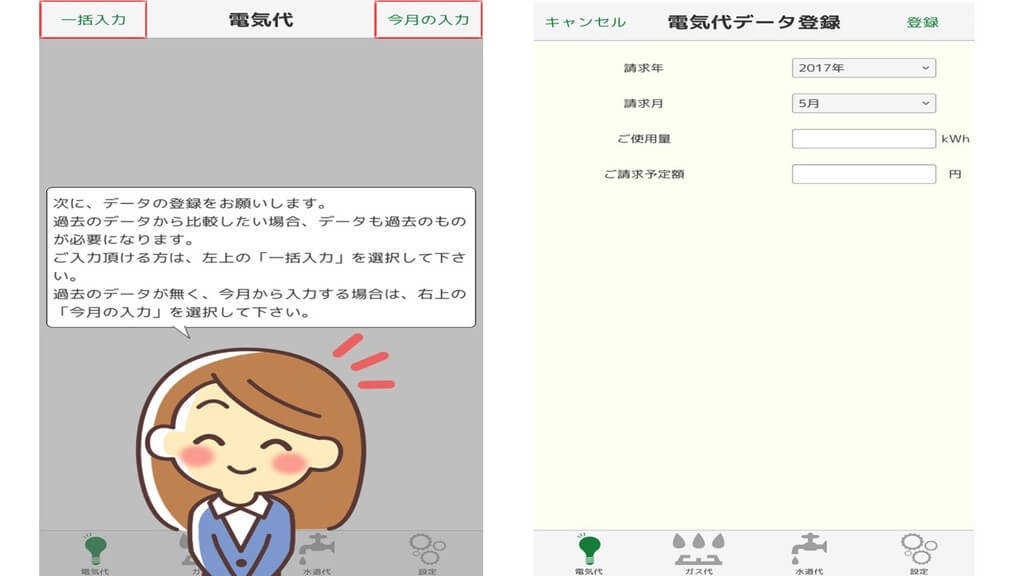This screenshot has width=1024, height=576.
Task: Open the 設定 gear icon on left screen
Action: [x=428, y=548]
